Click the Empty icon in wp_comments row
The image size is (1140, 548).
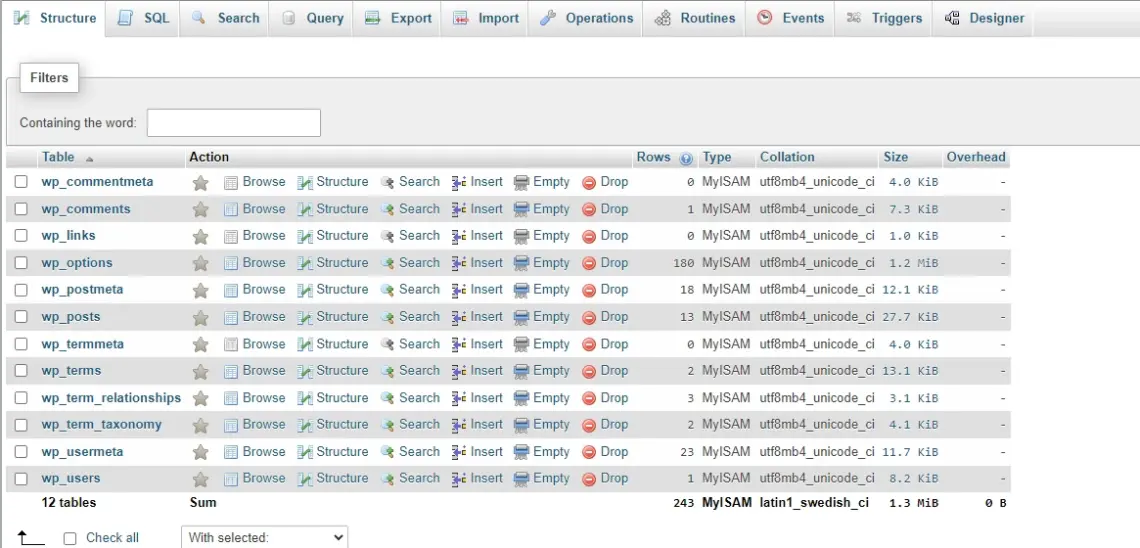tap(521, 209)
